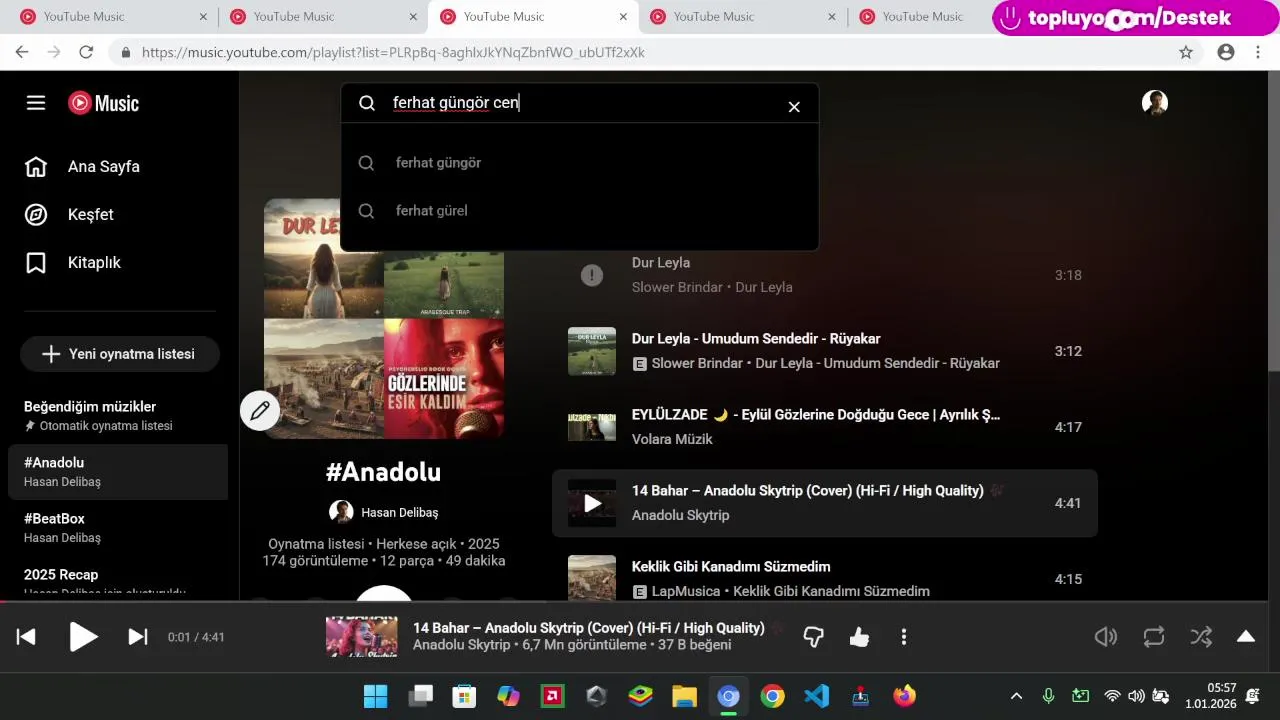Open the account avatar menu

(1155, 103)
